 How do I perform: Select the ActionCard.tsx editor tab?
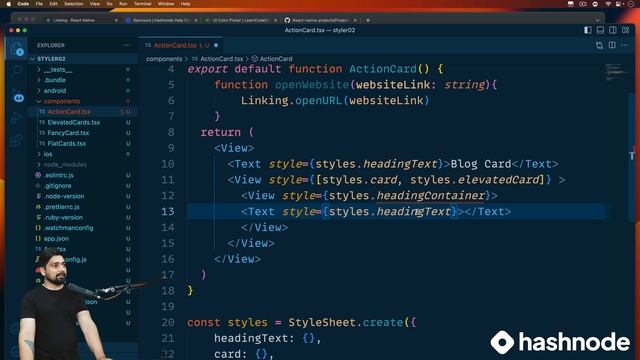coord(181,45)
